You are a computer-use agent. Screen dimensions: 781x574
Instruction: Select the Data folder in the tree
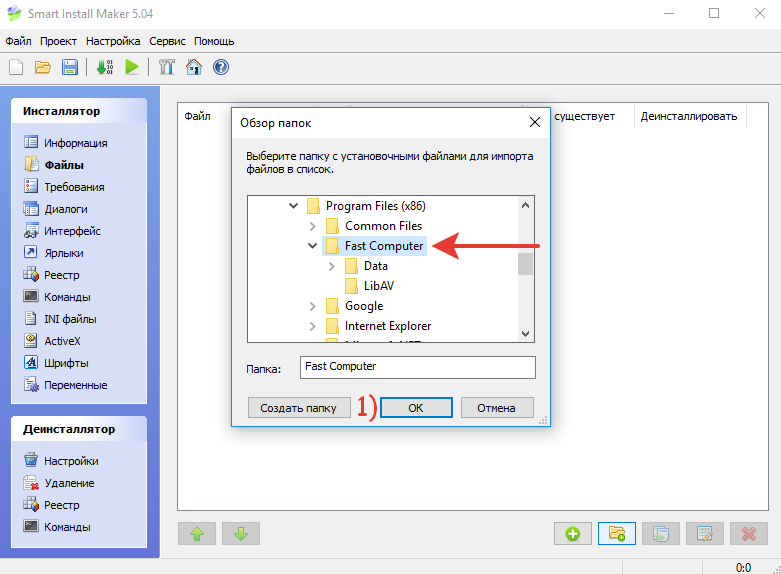click(376, 266)
